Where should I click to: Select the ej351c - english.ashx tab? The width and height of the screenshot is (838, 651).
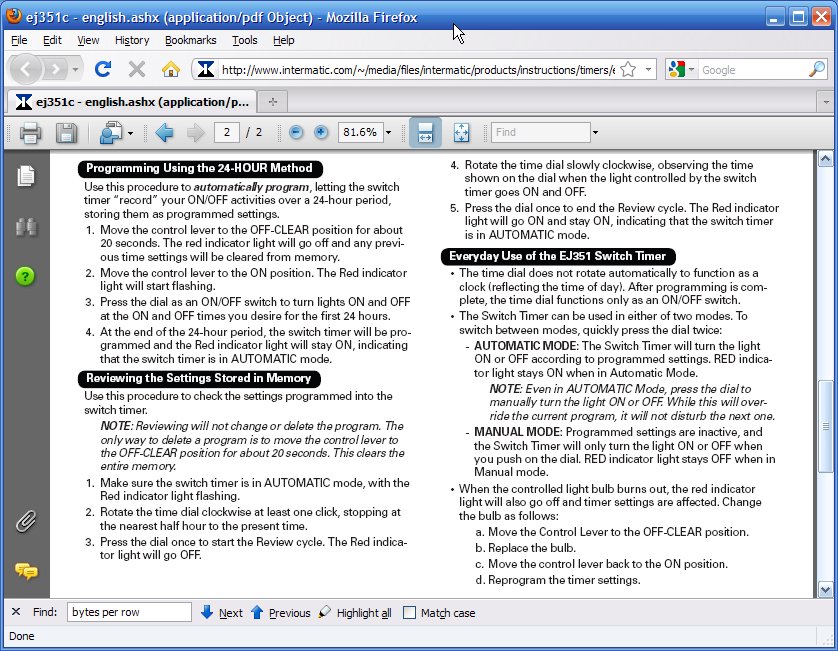point(132,102)
